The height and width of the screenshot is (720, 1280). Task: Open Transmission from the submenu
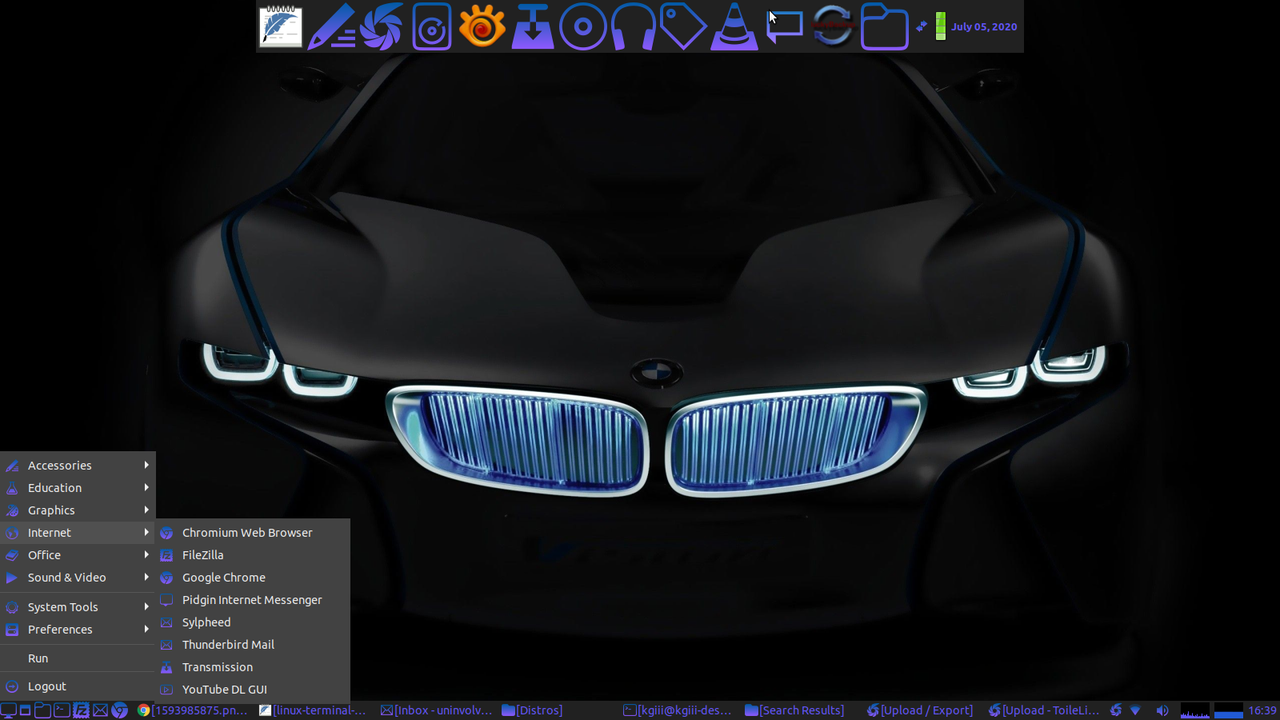253,667
